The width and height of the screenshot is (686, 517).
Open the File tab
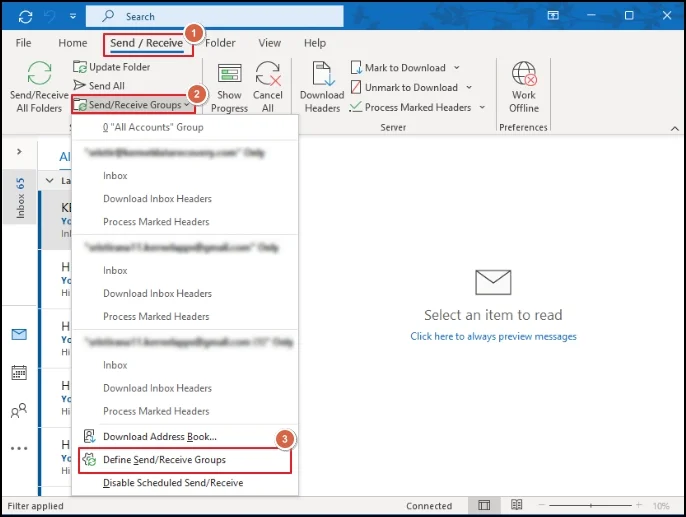tap(23, 43)
